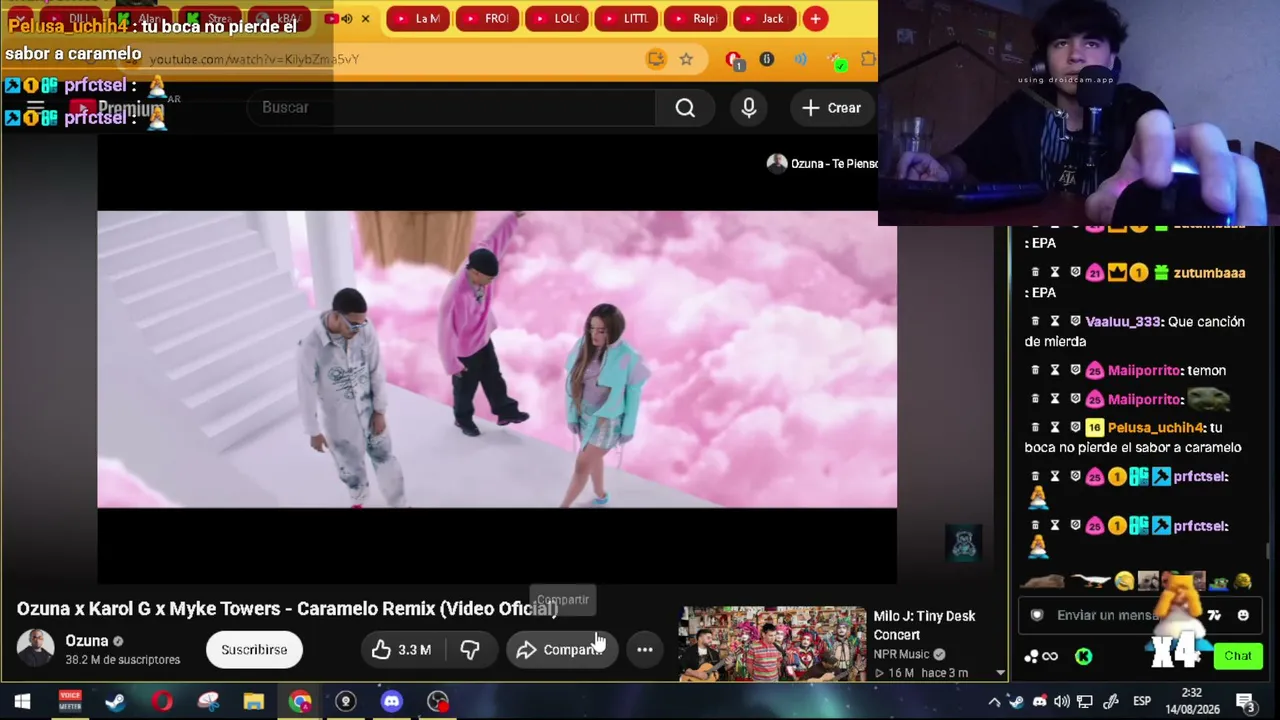Screen dimensions: 1280x720
Task: Open the Windows Start menu
Action: coord(22,701)
